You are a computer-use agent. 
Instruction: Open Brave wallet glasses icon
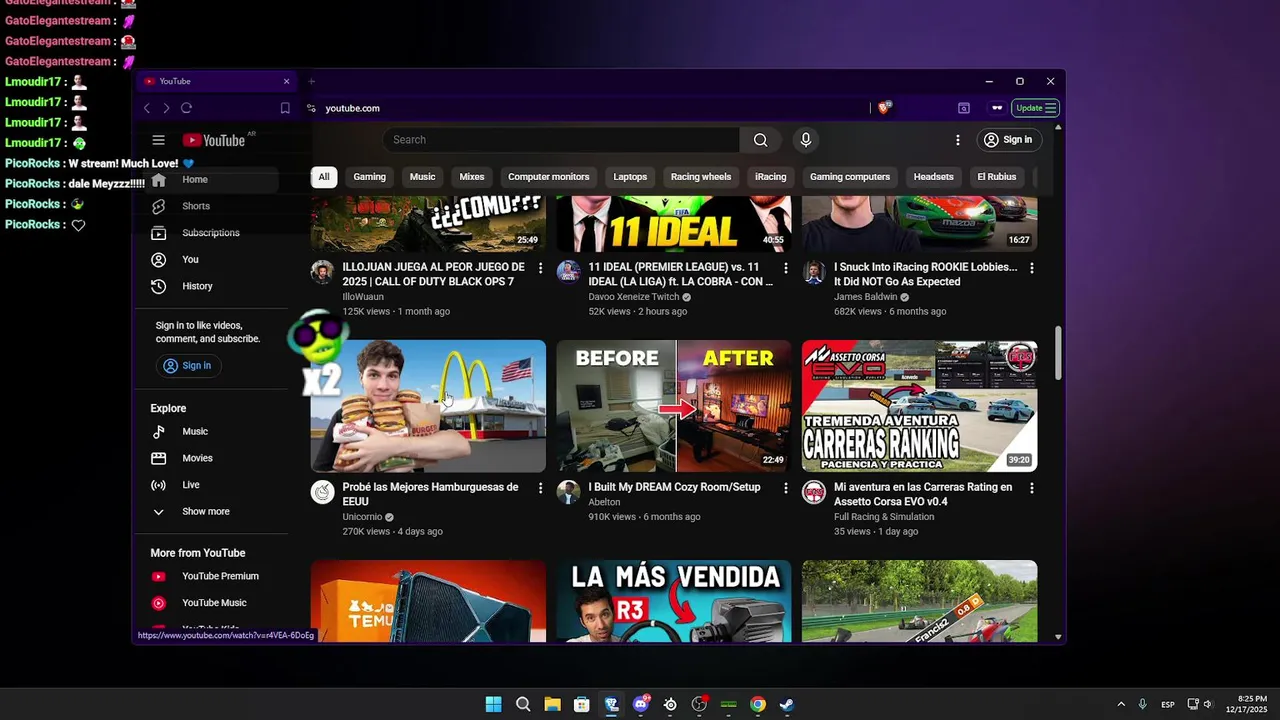[997, 108]
